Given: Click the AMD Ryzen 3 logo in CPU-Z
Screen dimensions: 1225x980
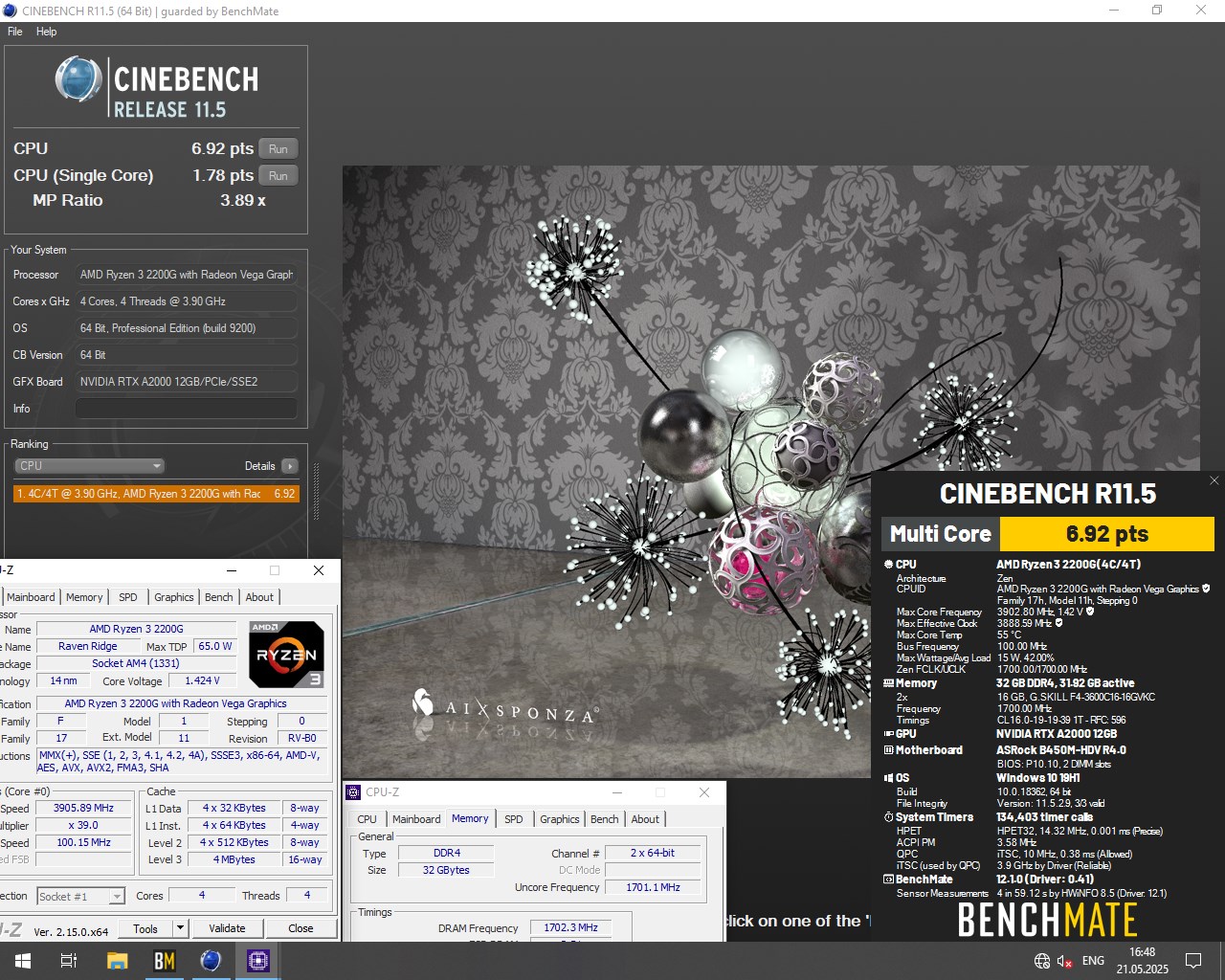Looking at the screenshot, I should (x=286, y=655).
